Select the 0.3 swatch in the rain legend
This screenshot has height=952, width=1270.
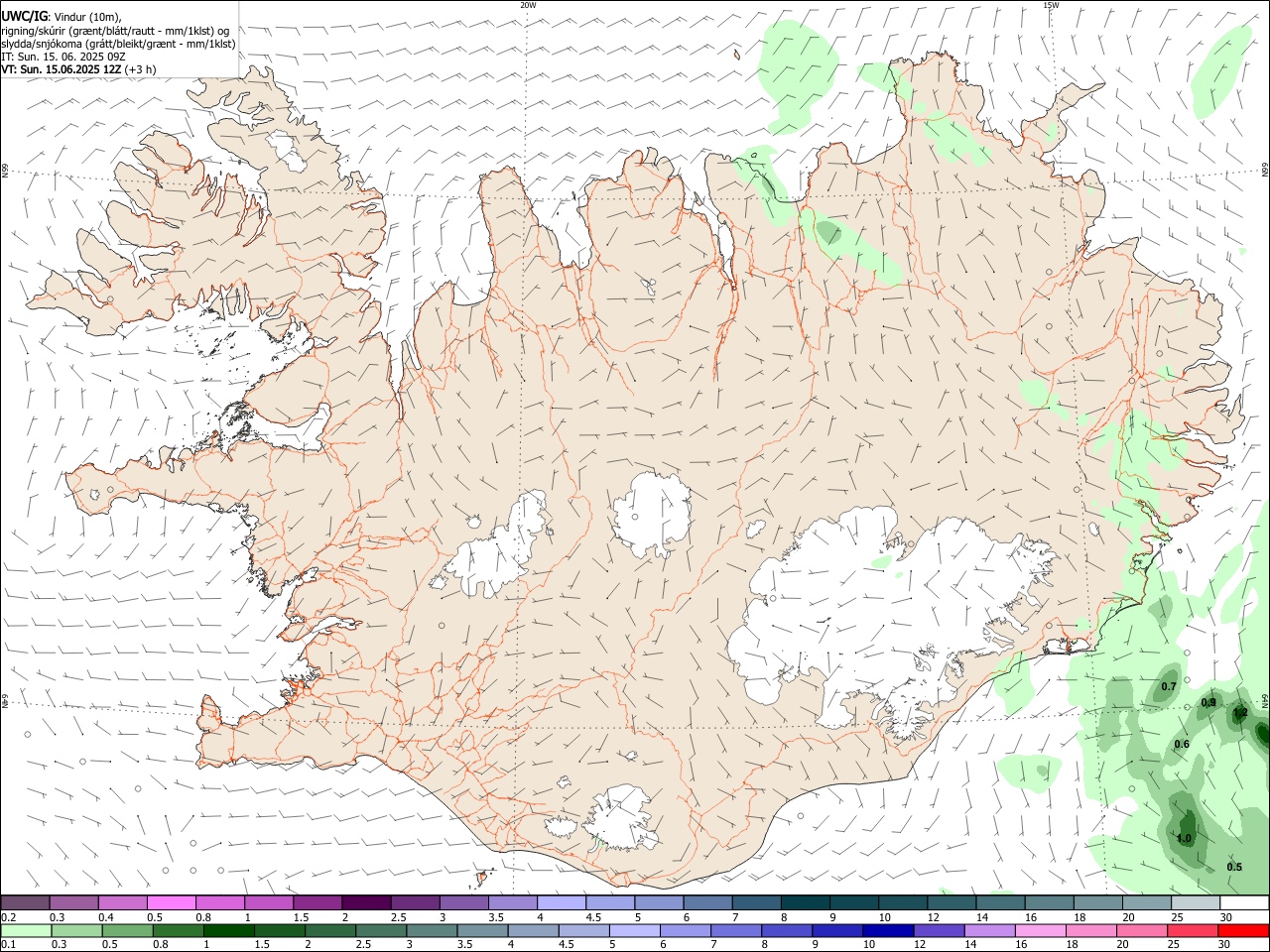pos(76,930)
